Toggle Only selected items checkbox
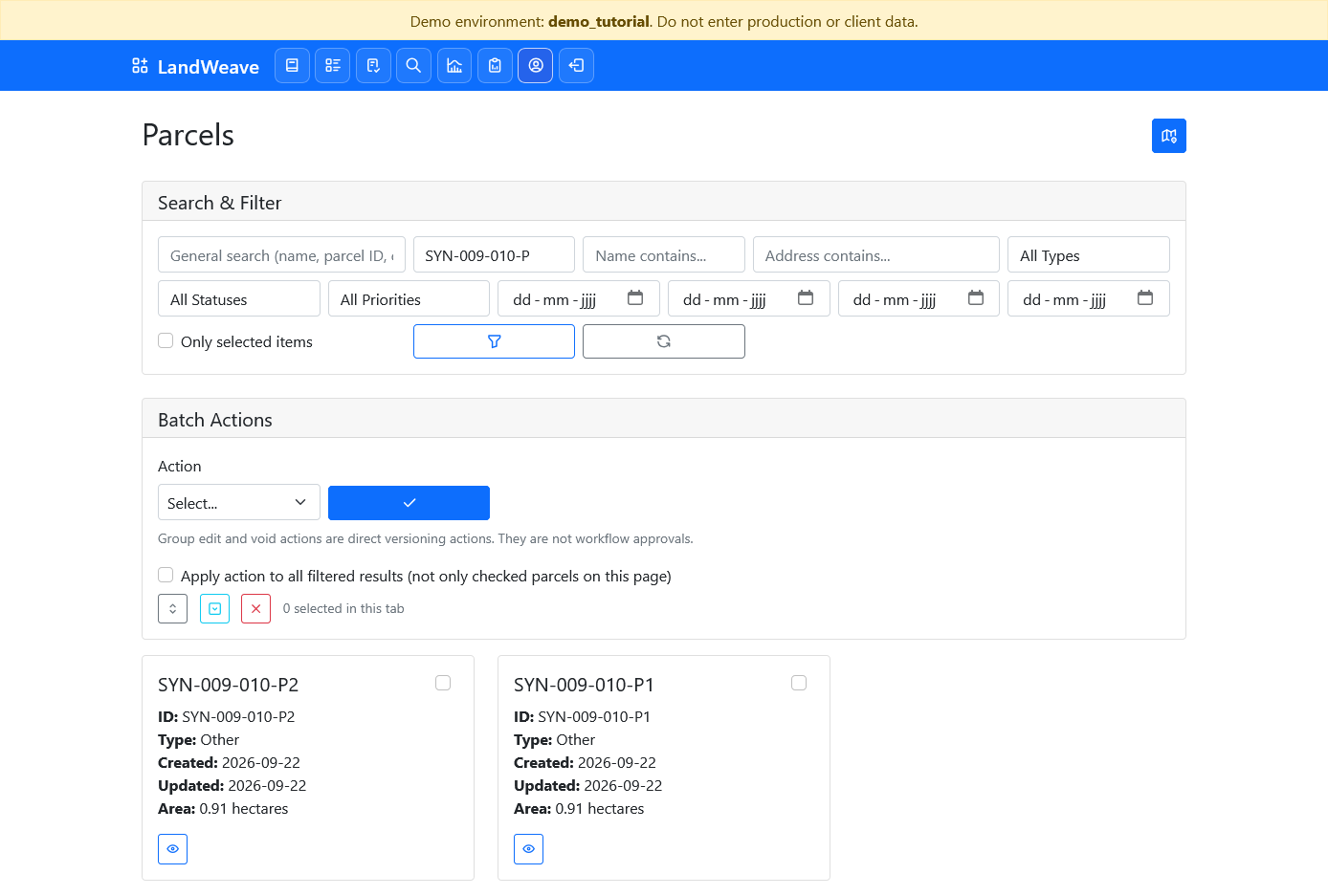 (166, 340)
